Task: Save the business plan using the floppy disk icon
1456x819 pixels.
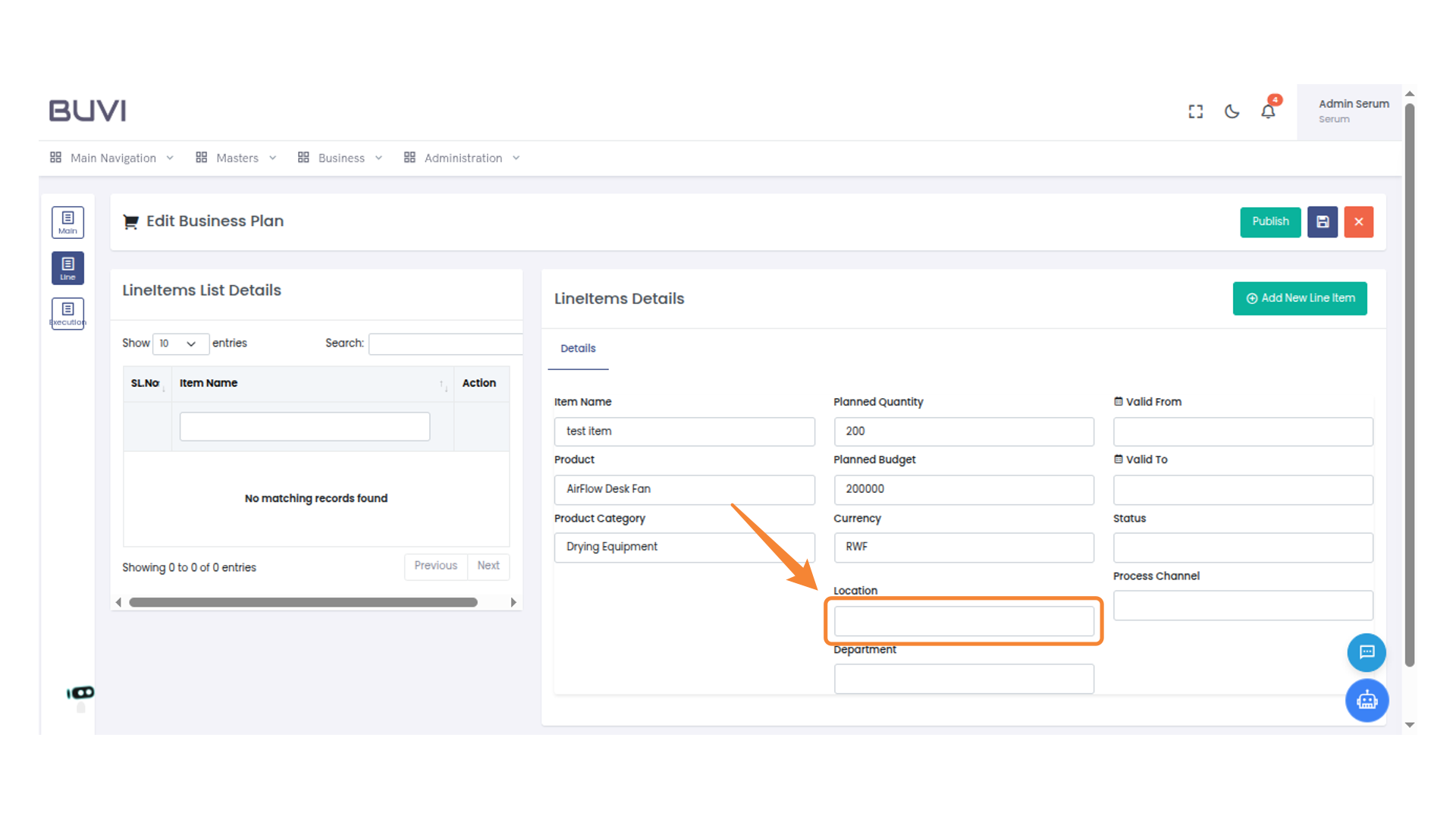Action: tap(1323, 221)
